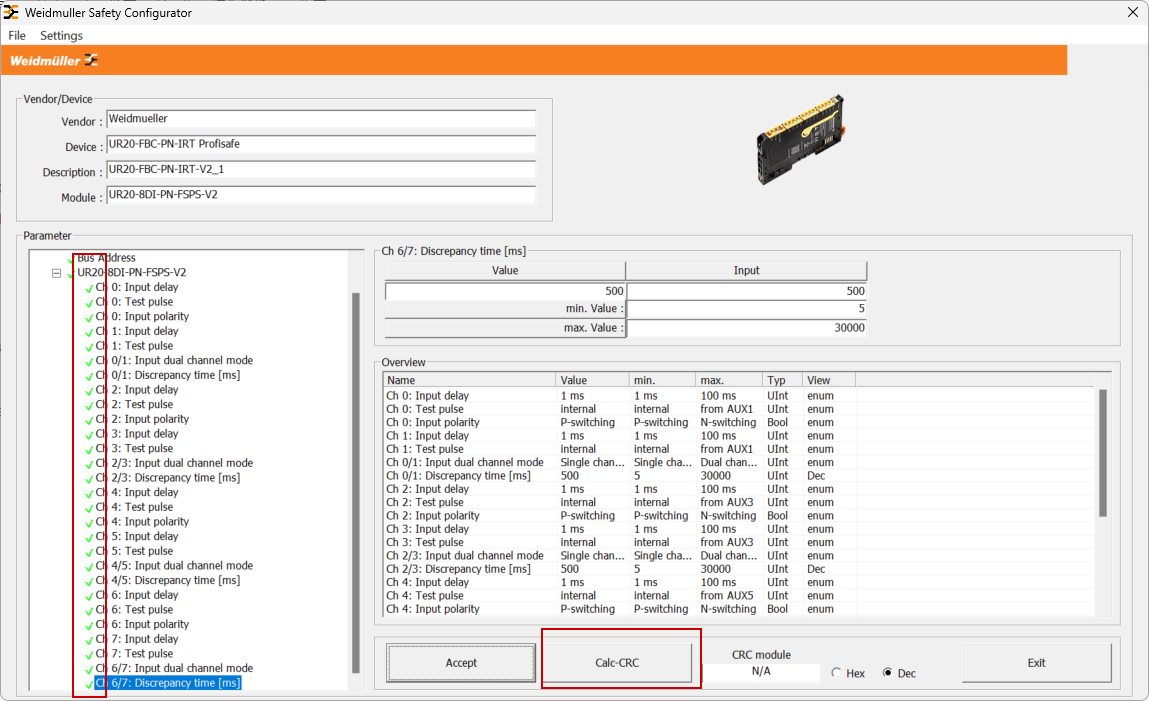Click the Typ column header in Overview
Screen dimensions: 1149x701
pyautogui.click(x=782, y=380)
